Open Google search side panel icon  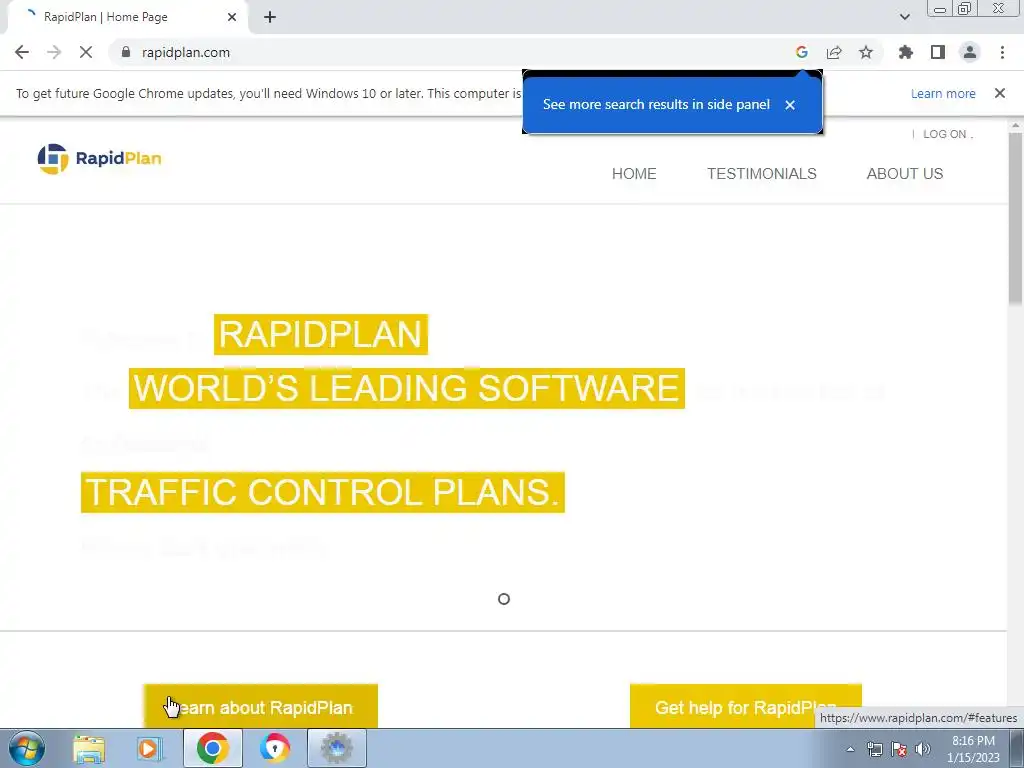coord(802,52)
